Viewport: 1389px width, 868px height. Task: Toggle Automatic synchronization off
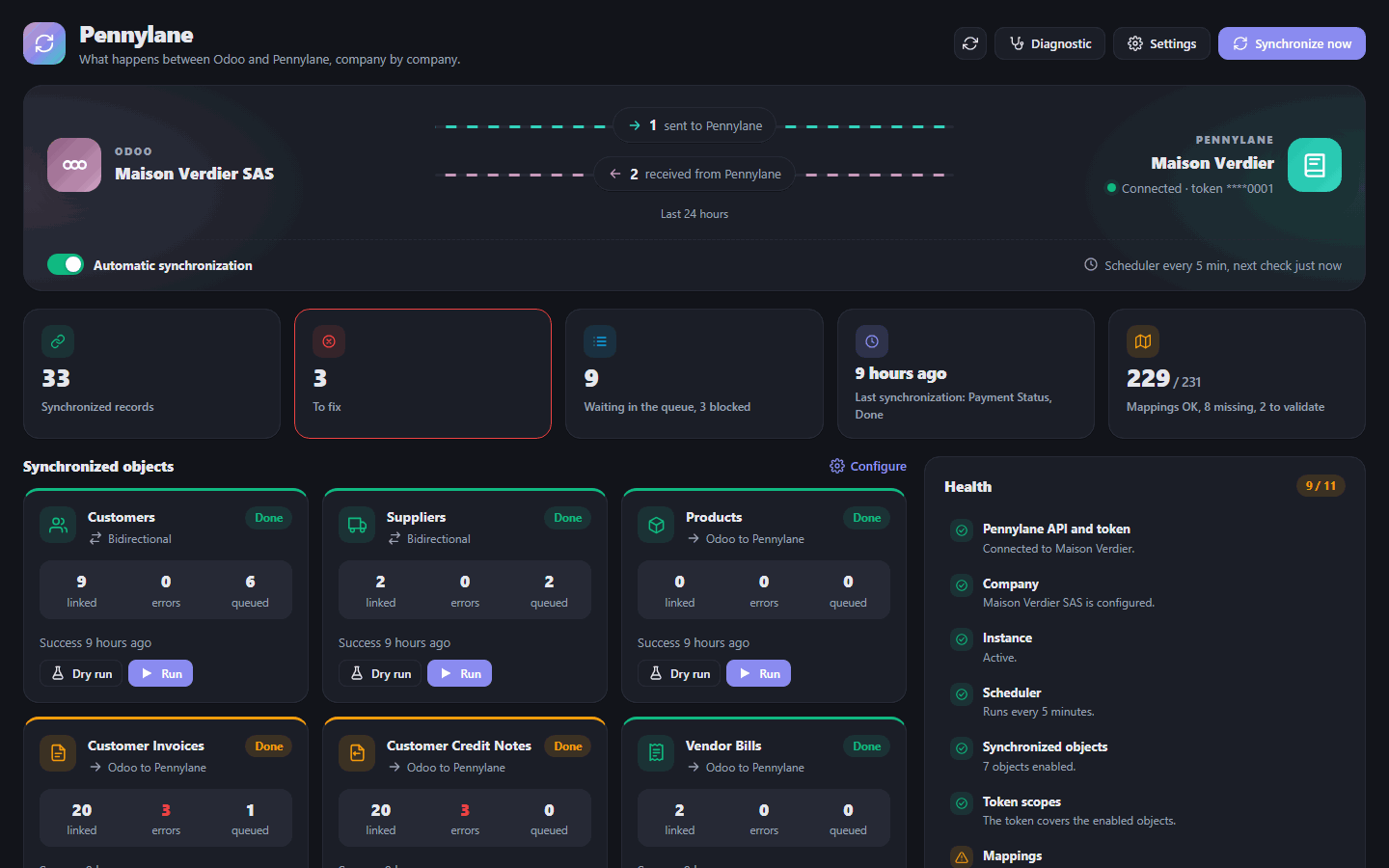coord(66,264)
